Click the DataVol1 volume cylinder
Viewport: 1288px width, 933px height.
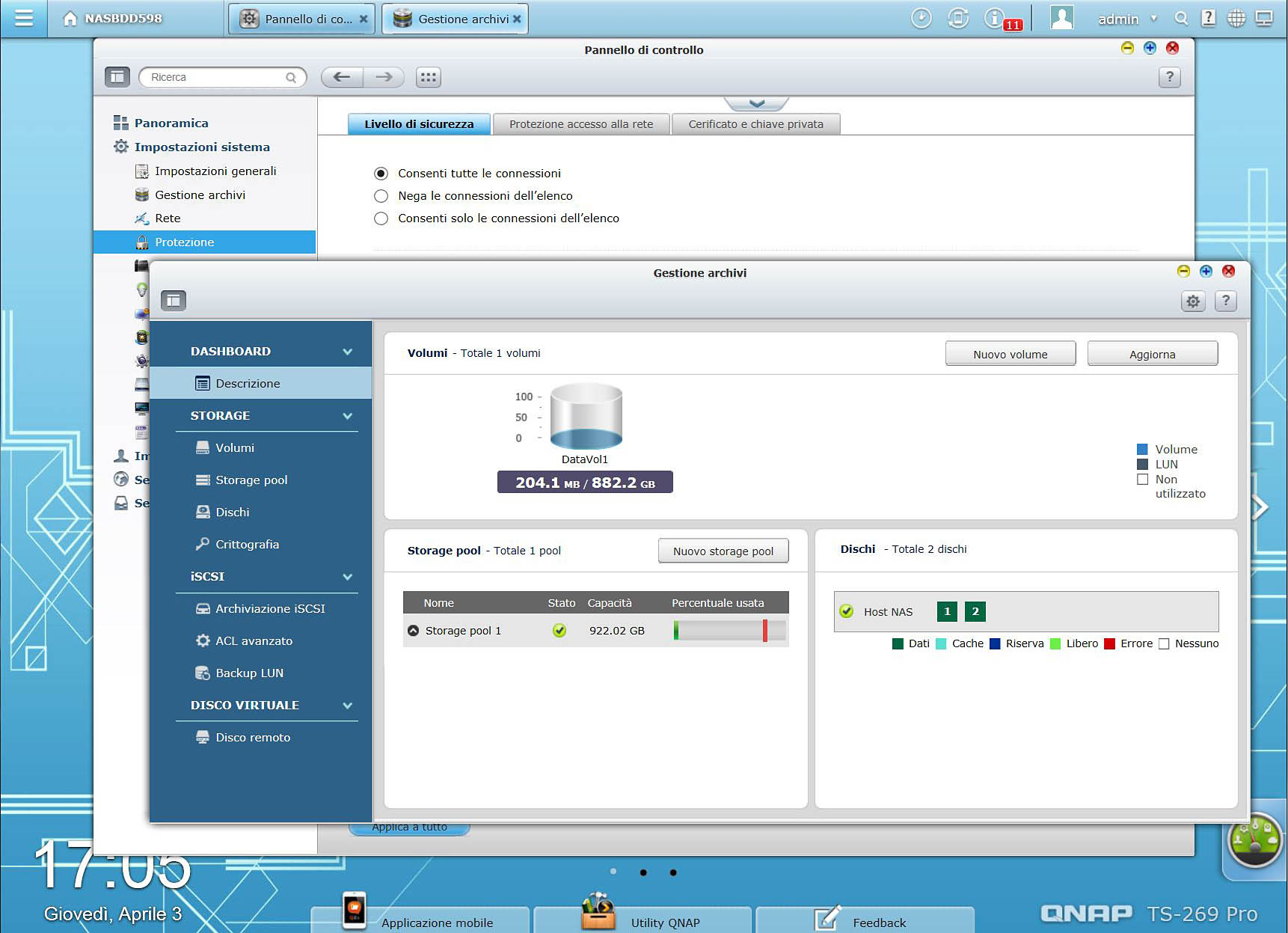tap(586, 417)
